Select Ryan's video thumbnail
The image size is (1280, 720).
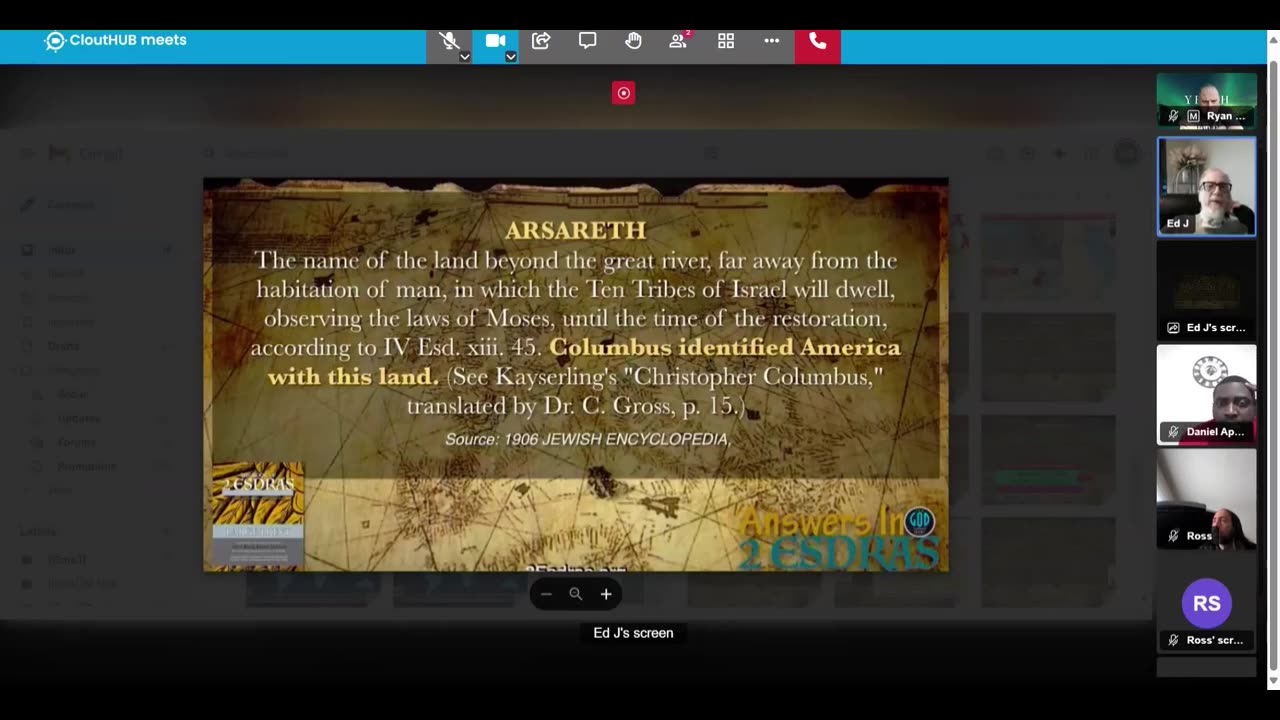[1206, 100]
